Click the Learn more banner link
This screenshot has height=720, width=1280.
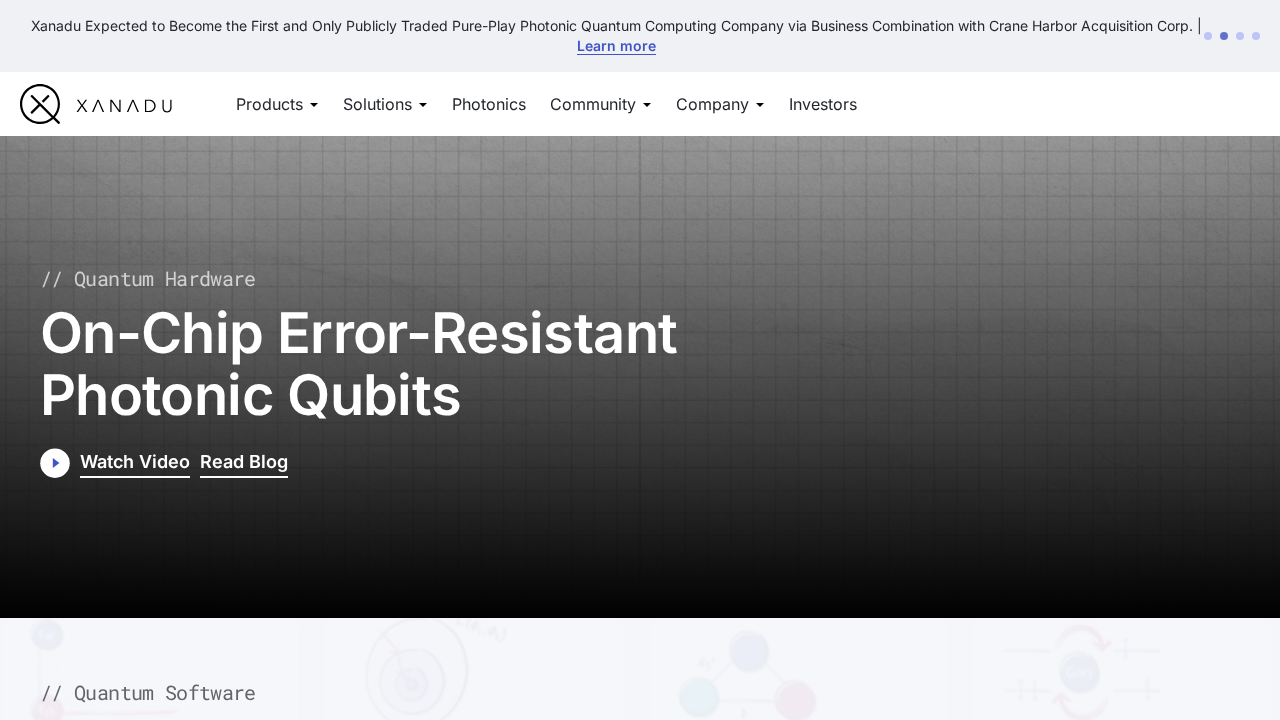tap(616, 46)
